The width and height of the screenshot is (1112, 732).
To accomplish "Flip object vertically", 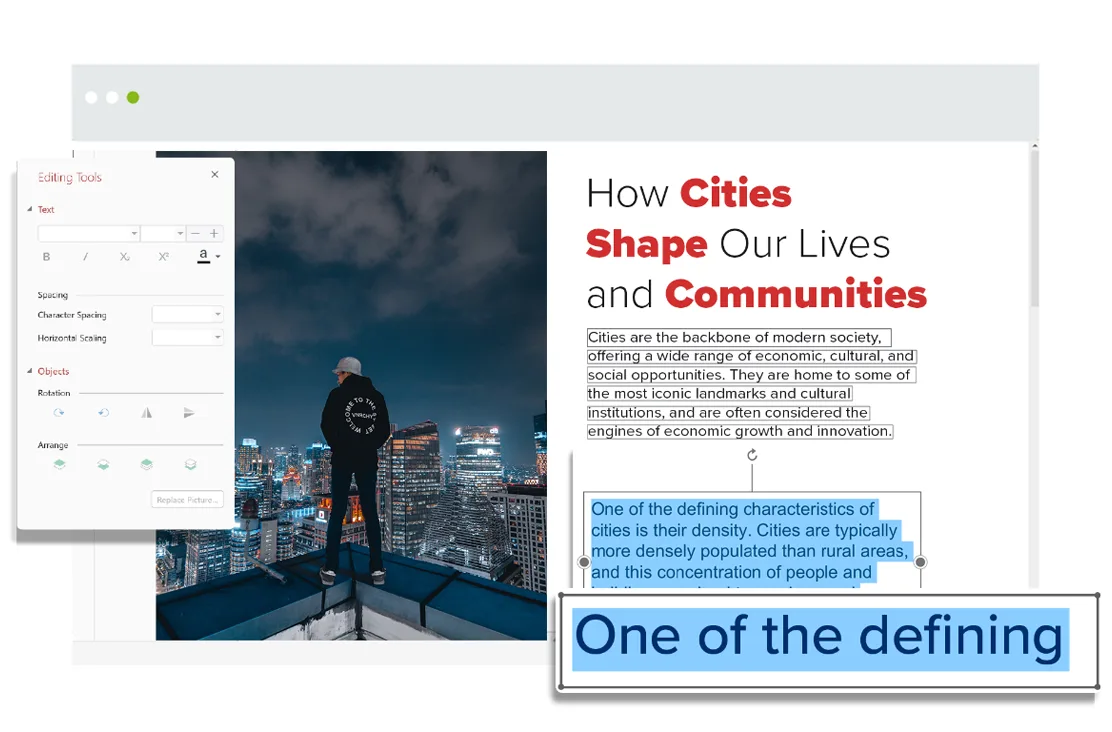I will [x=190, y=413].
